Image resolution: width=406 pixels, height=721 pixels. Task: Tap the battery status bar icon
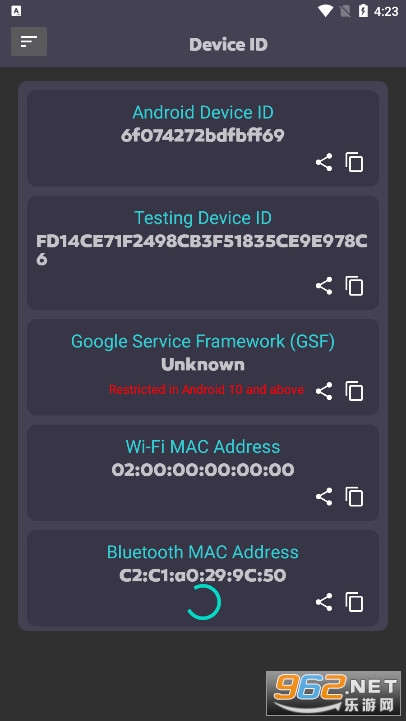pyautogui.click(x=363, y=11)
